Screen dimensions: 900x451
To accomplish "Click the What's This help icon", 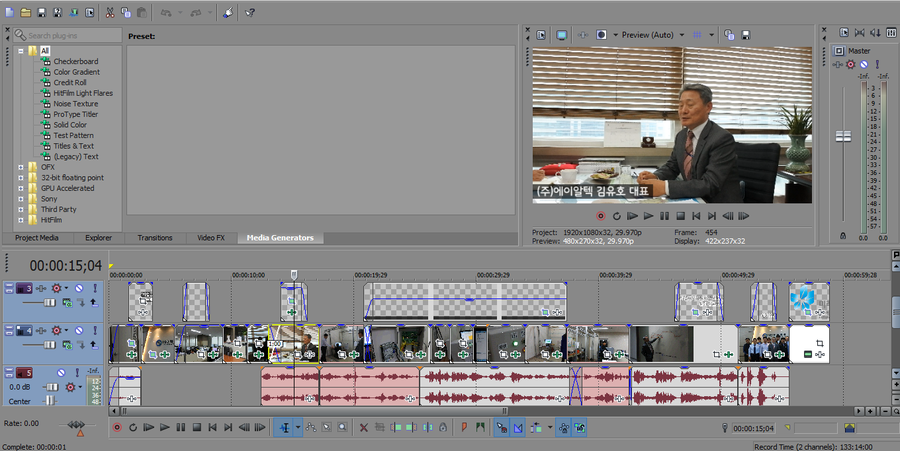I will (x=250, y=12).
